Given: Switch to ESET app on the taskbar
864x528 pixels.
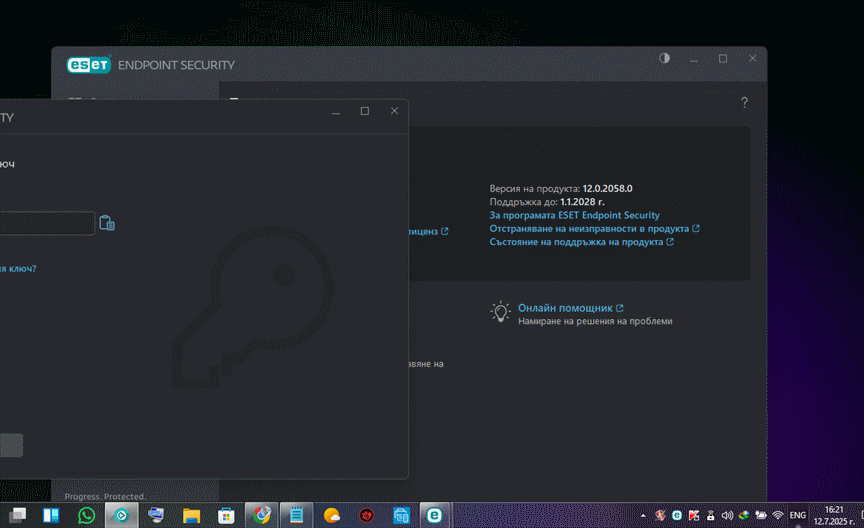Looking at the screenshot, I should click(435, 515).
